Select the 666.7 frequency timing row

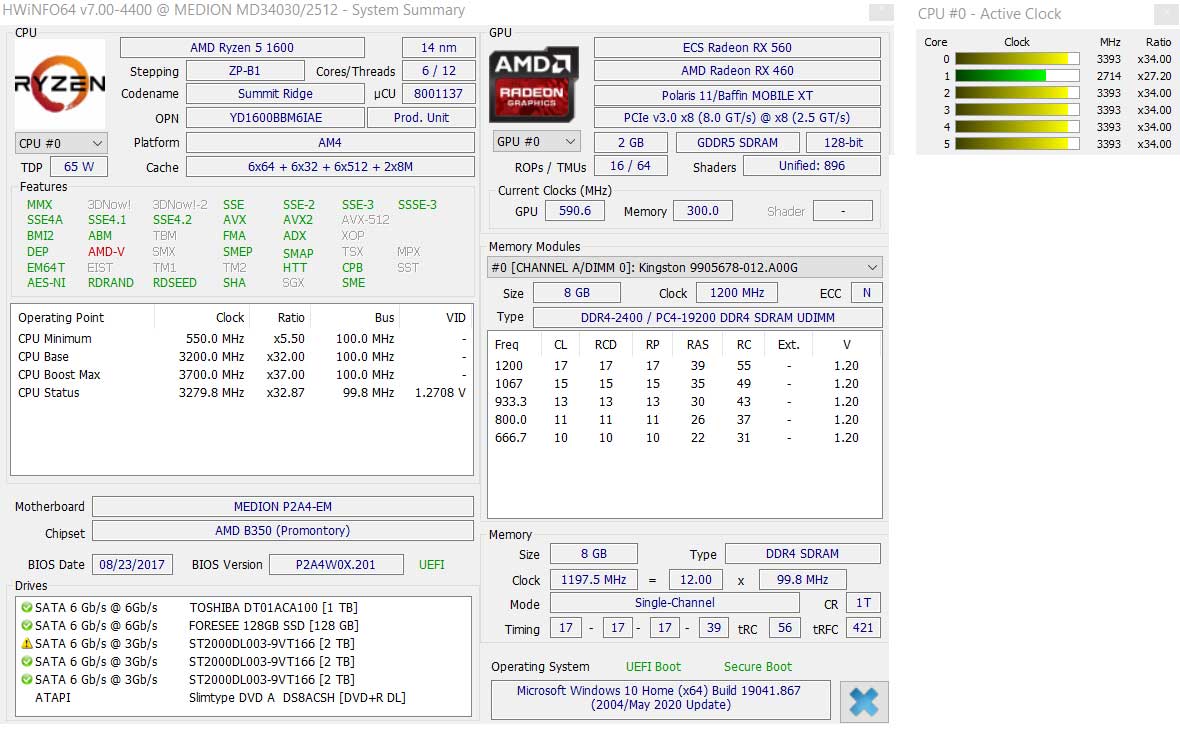[683, 438]
